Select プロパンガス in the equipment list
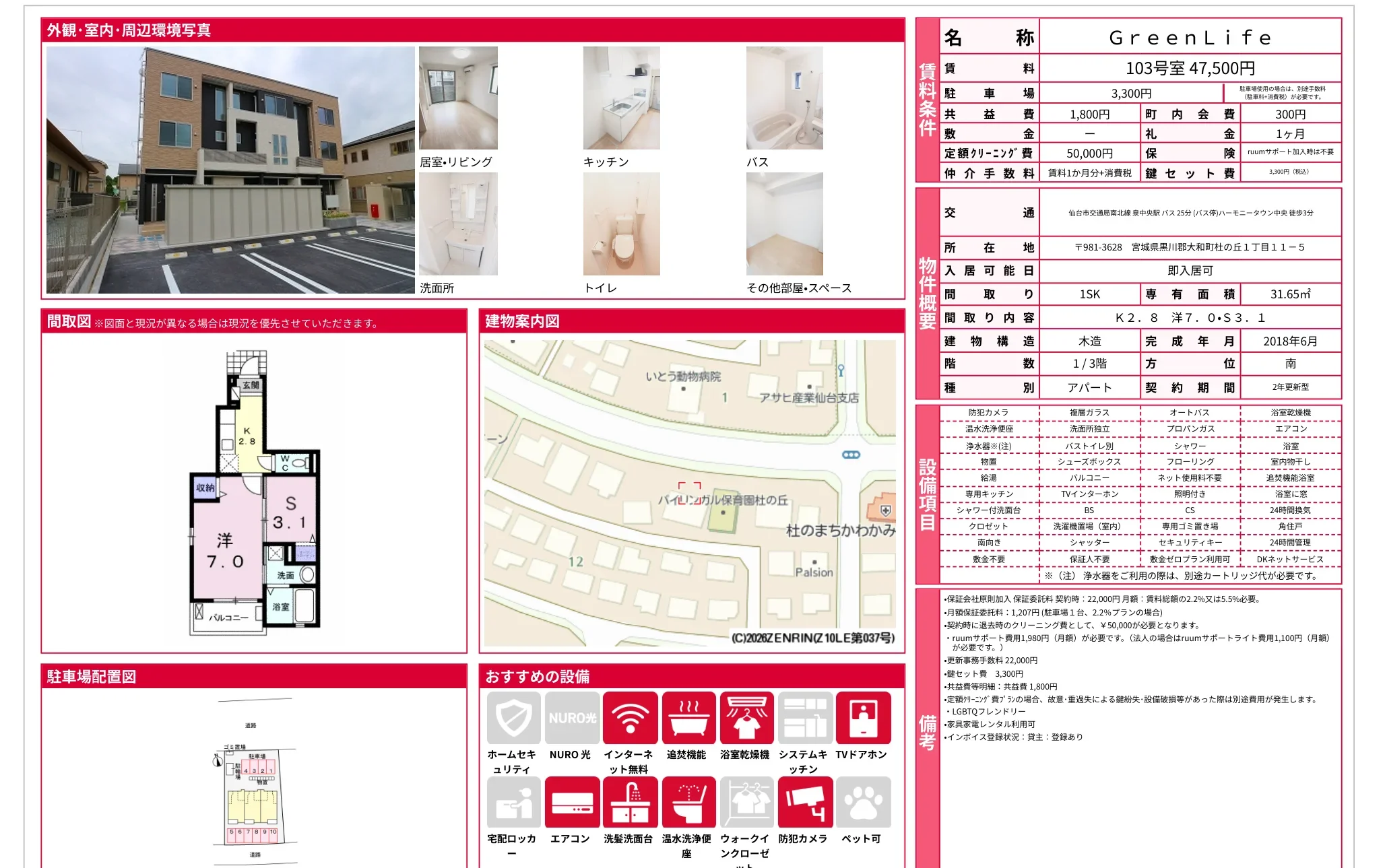1385x868 pixels. [1190, 428]
